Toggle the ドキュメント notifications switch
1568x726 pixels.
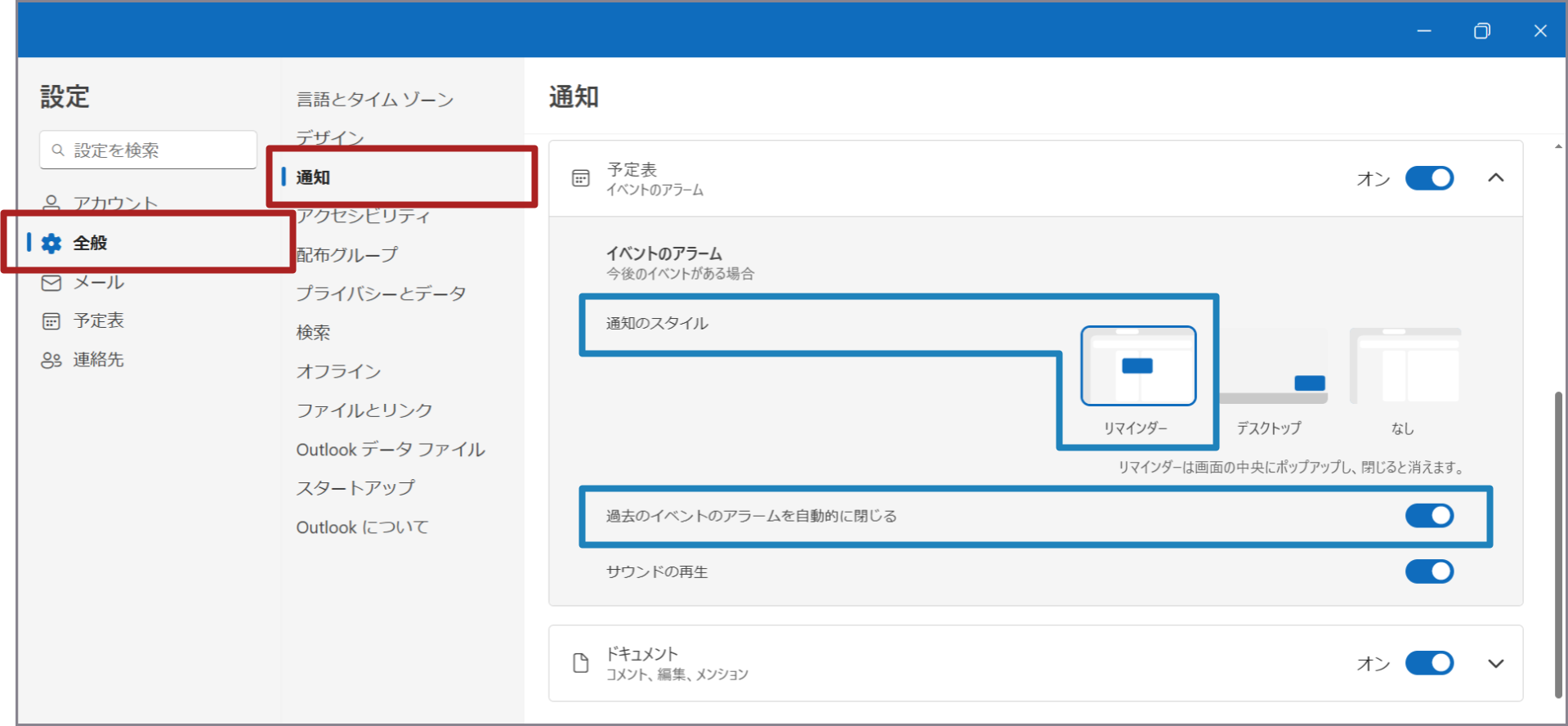click(x=1428, y=663)
